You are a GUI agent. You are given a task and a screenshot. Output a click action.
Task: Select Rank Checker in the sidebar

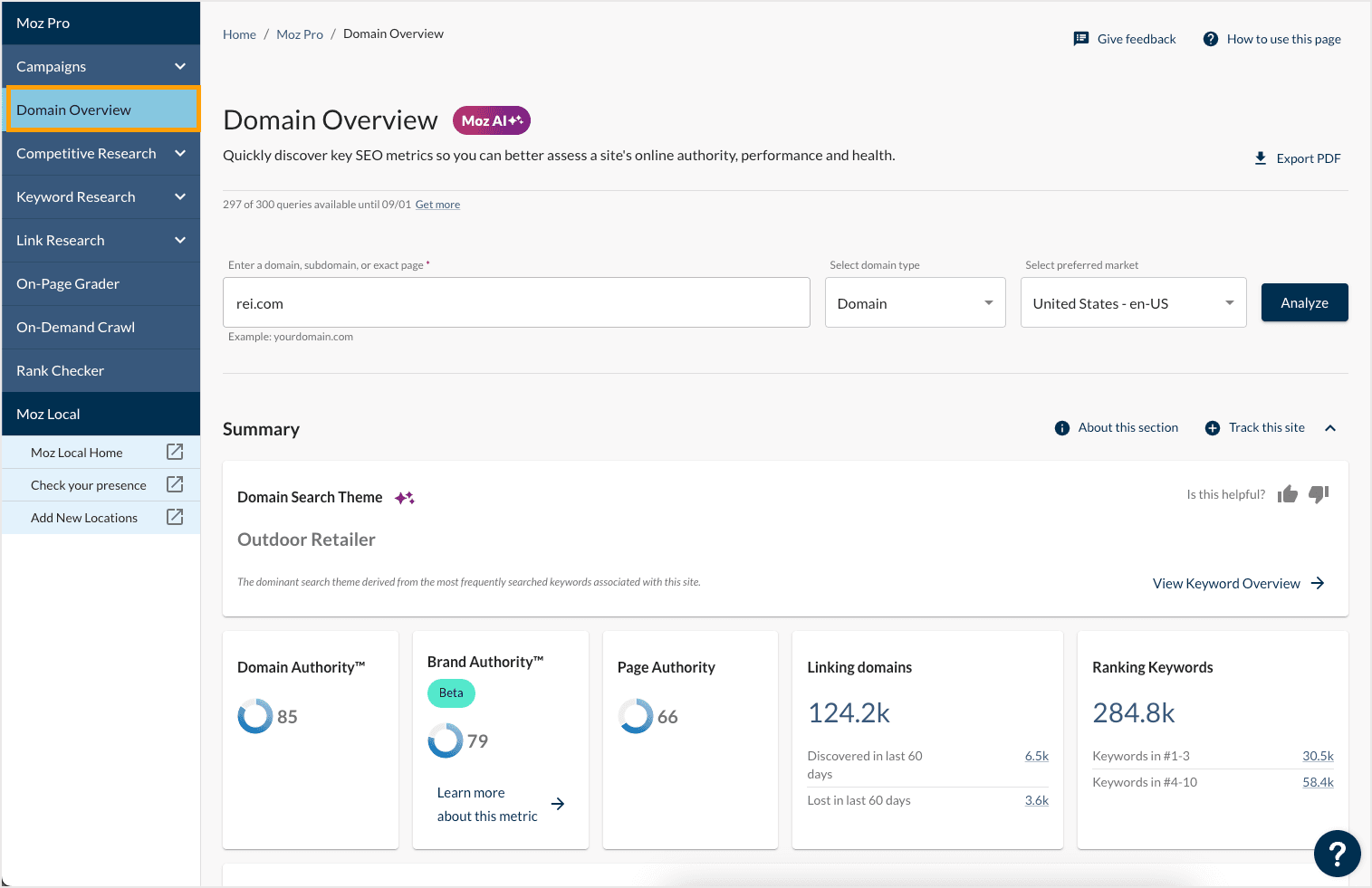tap(60, 370)
